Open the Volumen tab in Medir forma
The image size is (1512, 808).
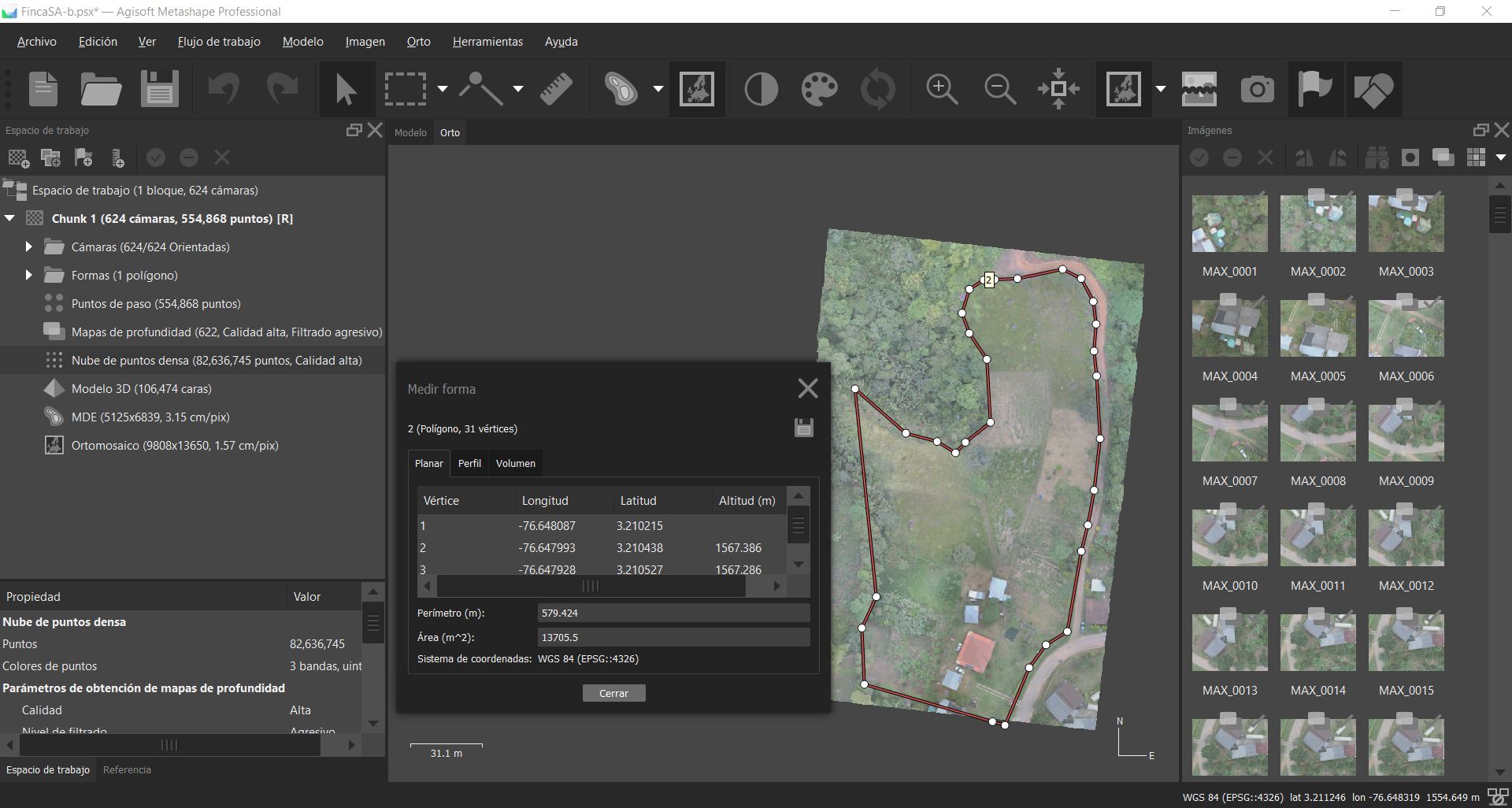click(516, 463)
